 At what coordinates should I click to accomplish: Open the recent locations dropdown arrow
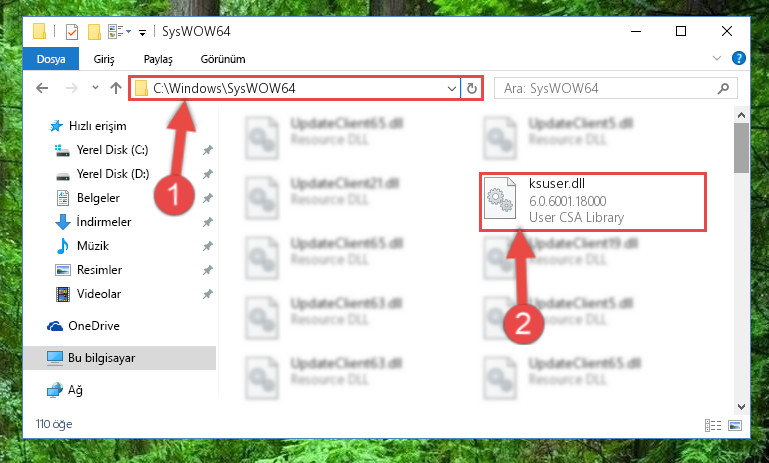(95, 88)
